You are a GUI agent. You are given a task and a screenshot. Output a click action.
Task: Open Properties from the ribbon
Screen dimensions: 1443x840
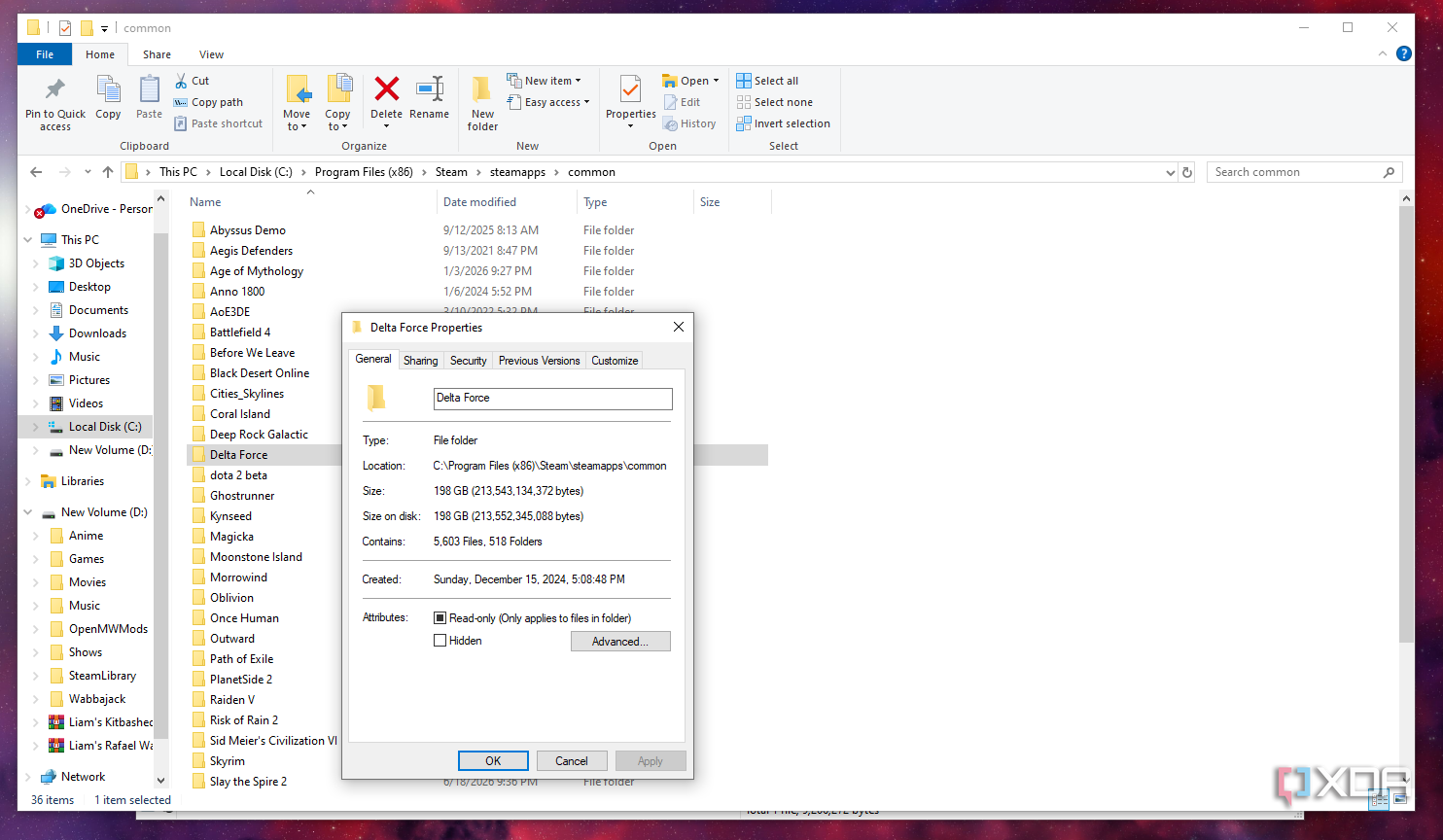pyautogui.click(x=630, y=102)
